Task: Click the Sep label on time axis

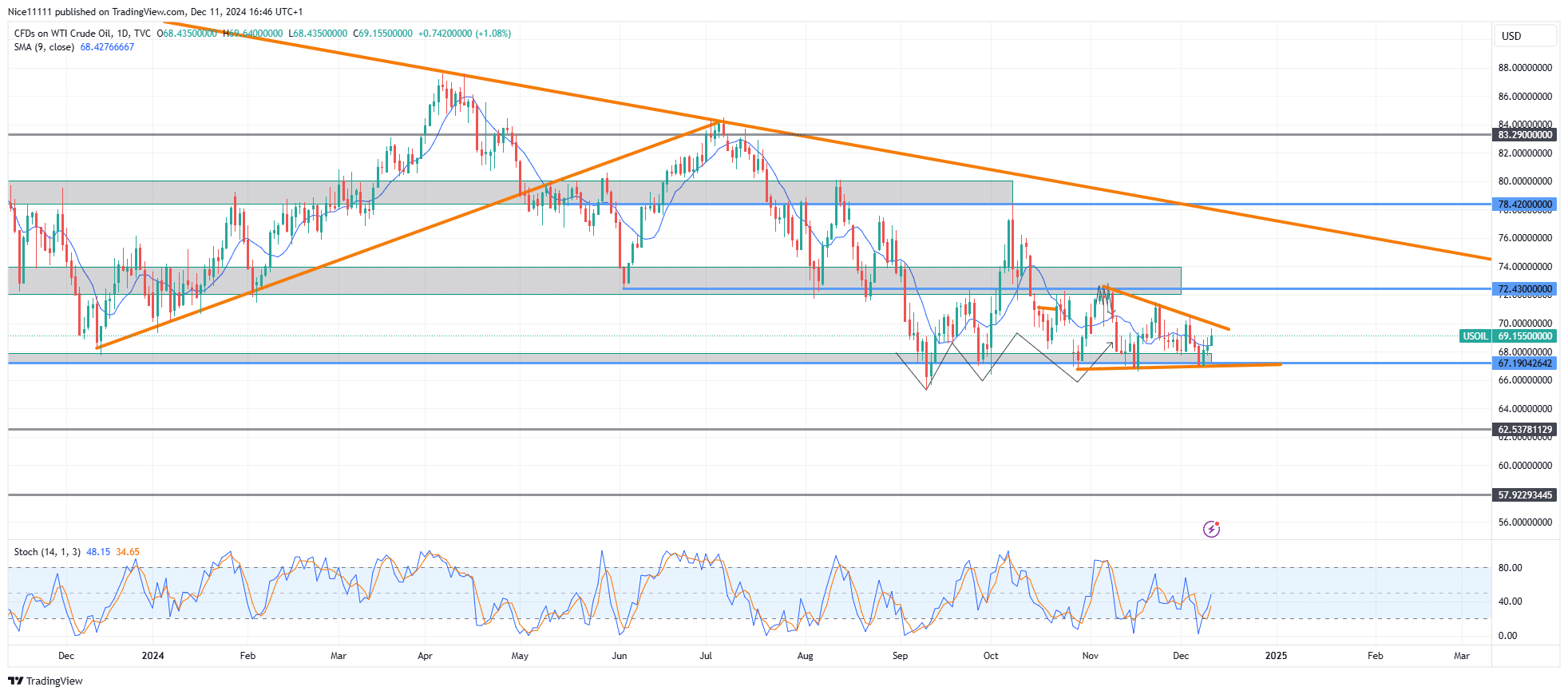Action: 900,656
